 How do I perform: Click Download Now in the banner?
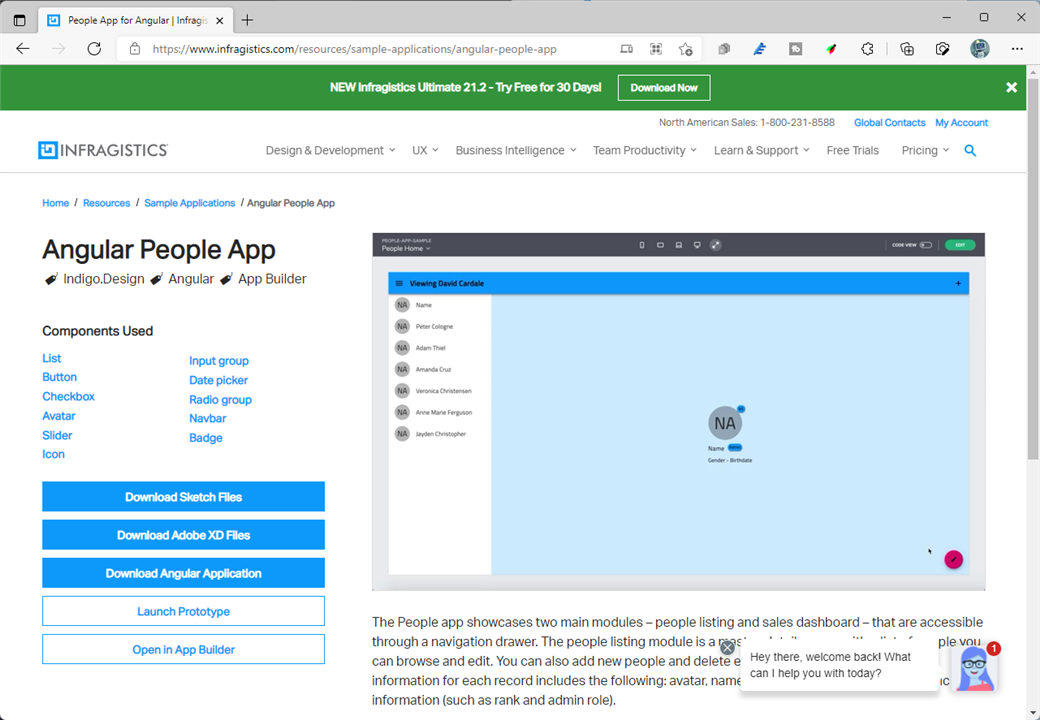[x=664, y=88]
